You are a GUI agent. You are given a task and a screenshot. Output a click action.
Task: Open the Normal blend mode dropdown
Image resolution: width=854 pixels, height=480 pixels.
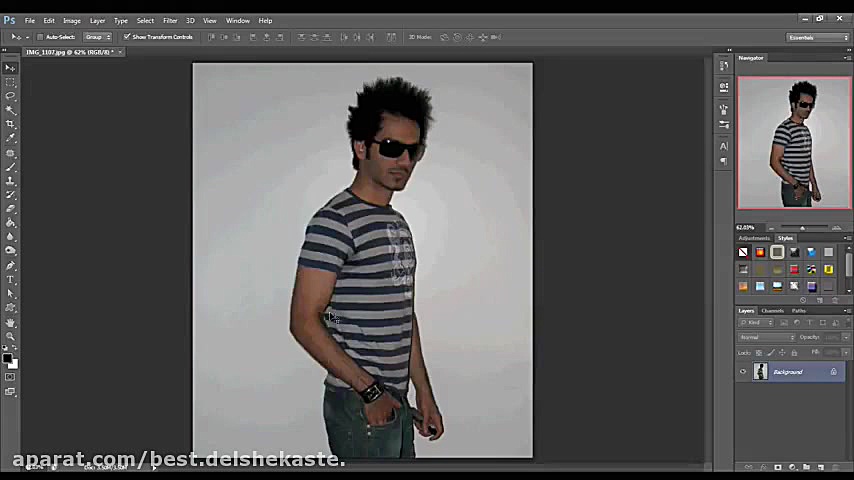pyautogui.click(x=766, y=337)
